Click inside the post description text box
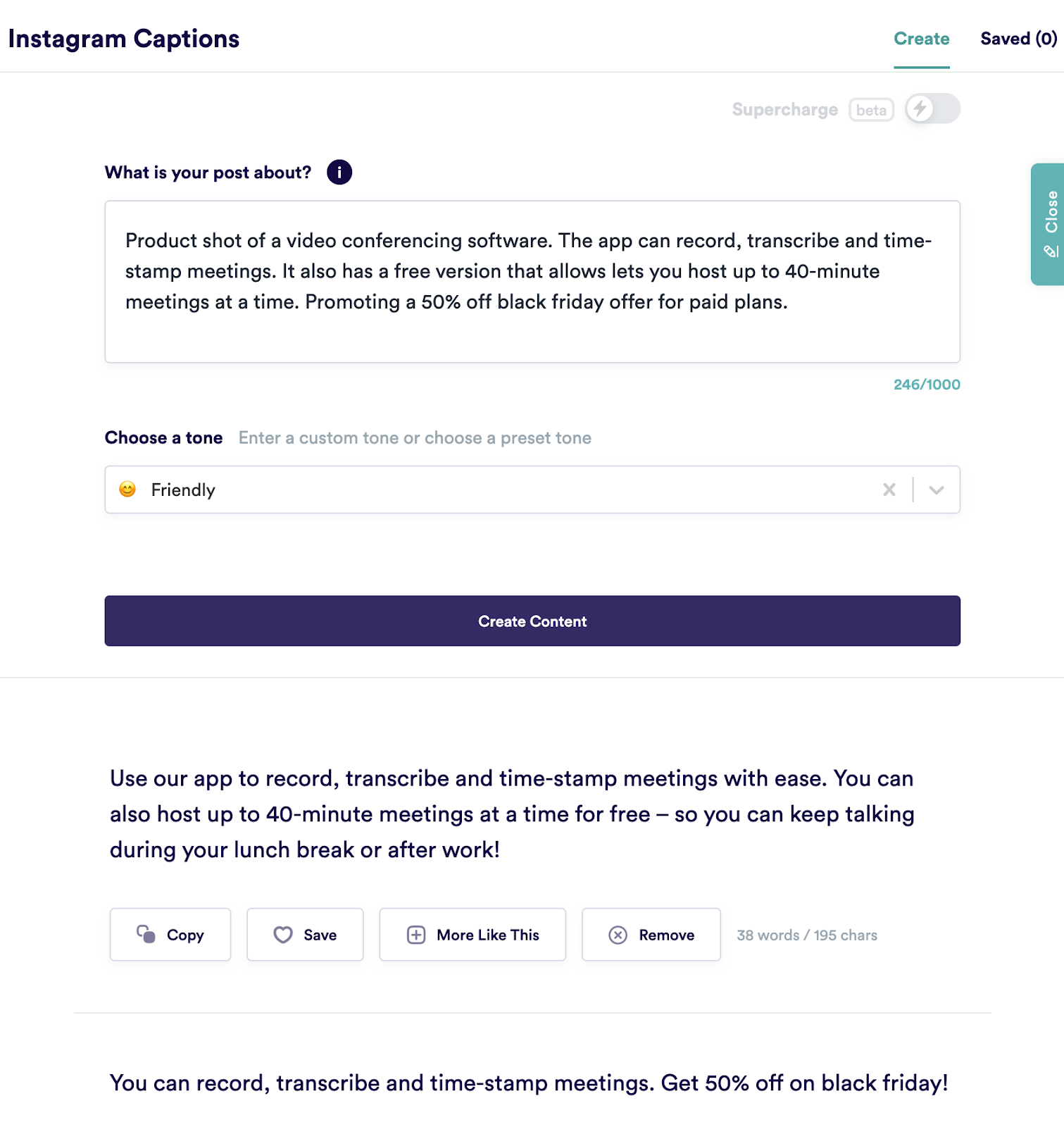Screen dimensions: 1064x1127 click(532, 282)
